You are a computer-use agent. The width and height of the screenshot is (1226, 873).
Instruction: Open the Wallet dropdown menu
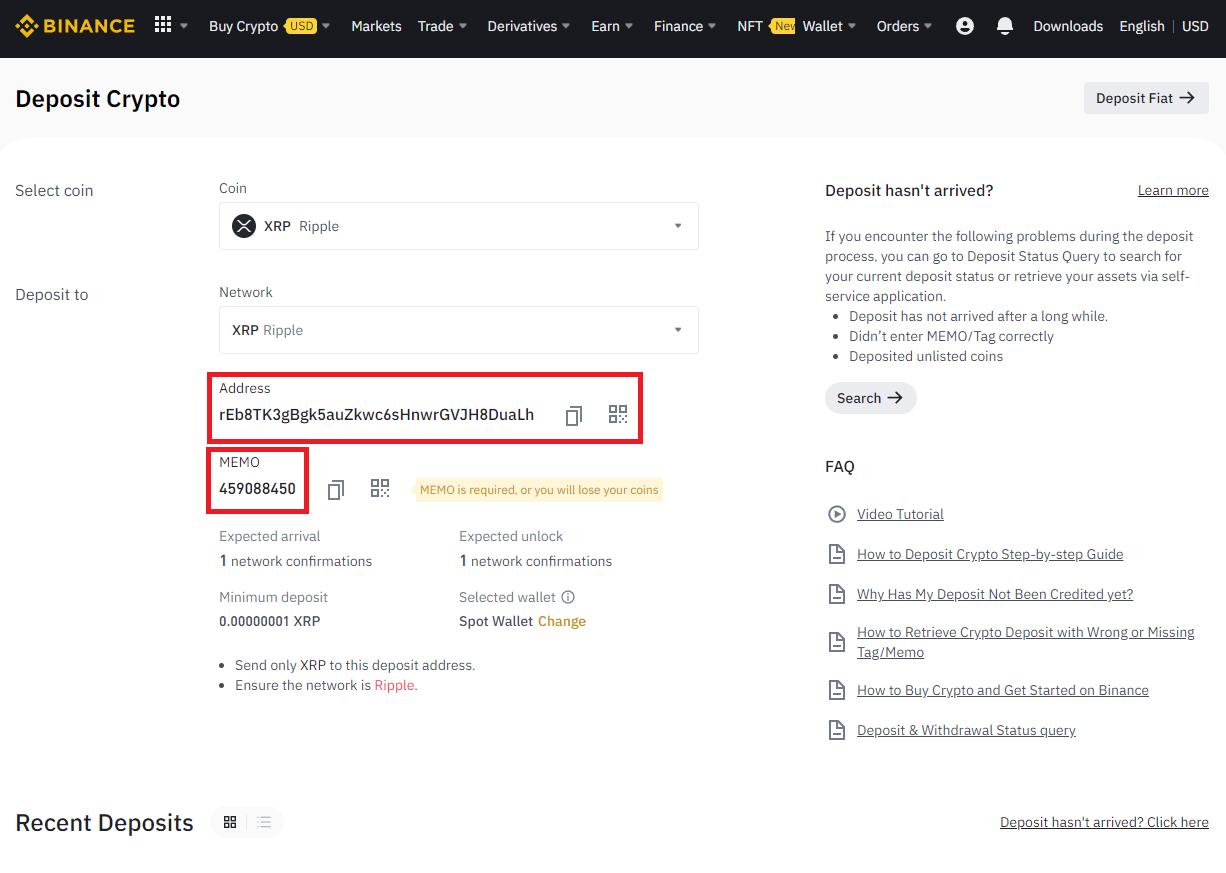click(829, 26)
